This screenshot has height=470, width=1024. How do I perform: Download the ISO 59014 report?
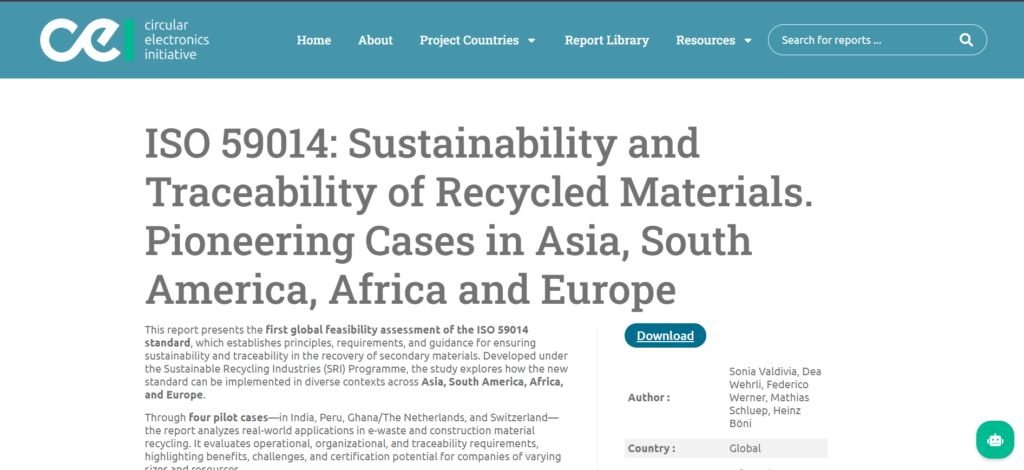(x=665, y=336)
